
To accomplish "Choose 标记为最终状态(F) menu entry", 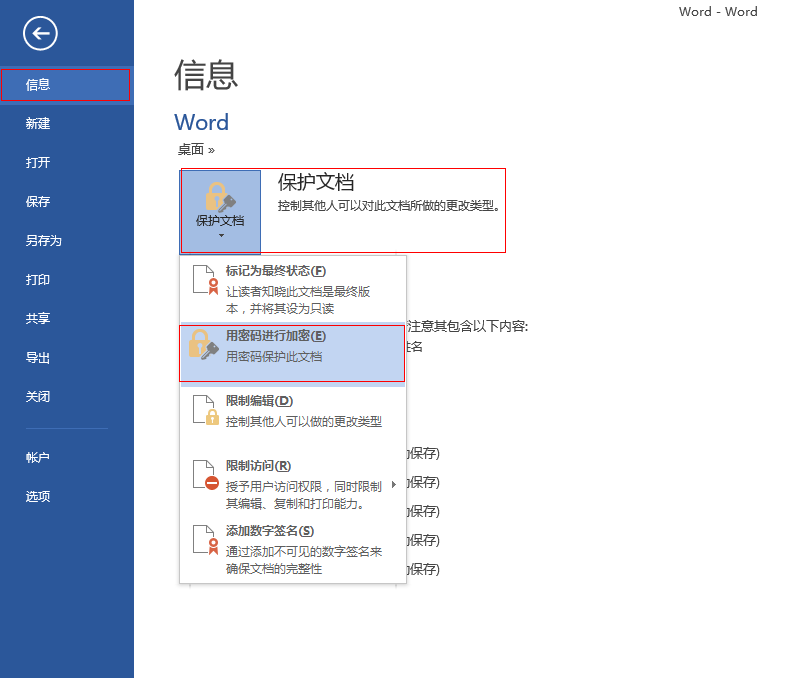I will pyautogui.click(x=293, y=290).
